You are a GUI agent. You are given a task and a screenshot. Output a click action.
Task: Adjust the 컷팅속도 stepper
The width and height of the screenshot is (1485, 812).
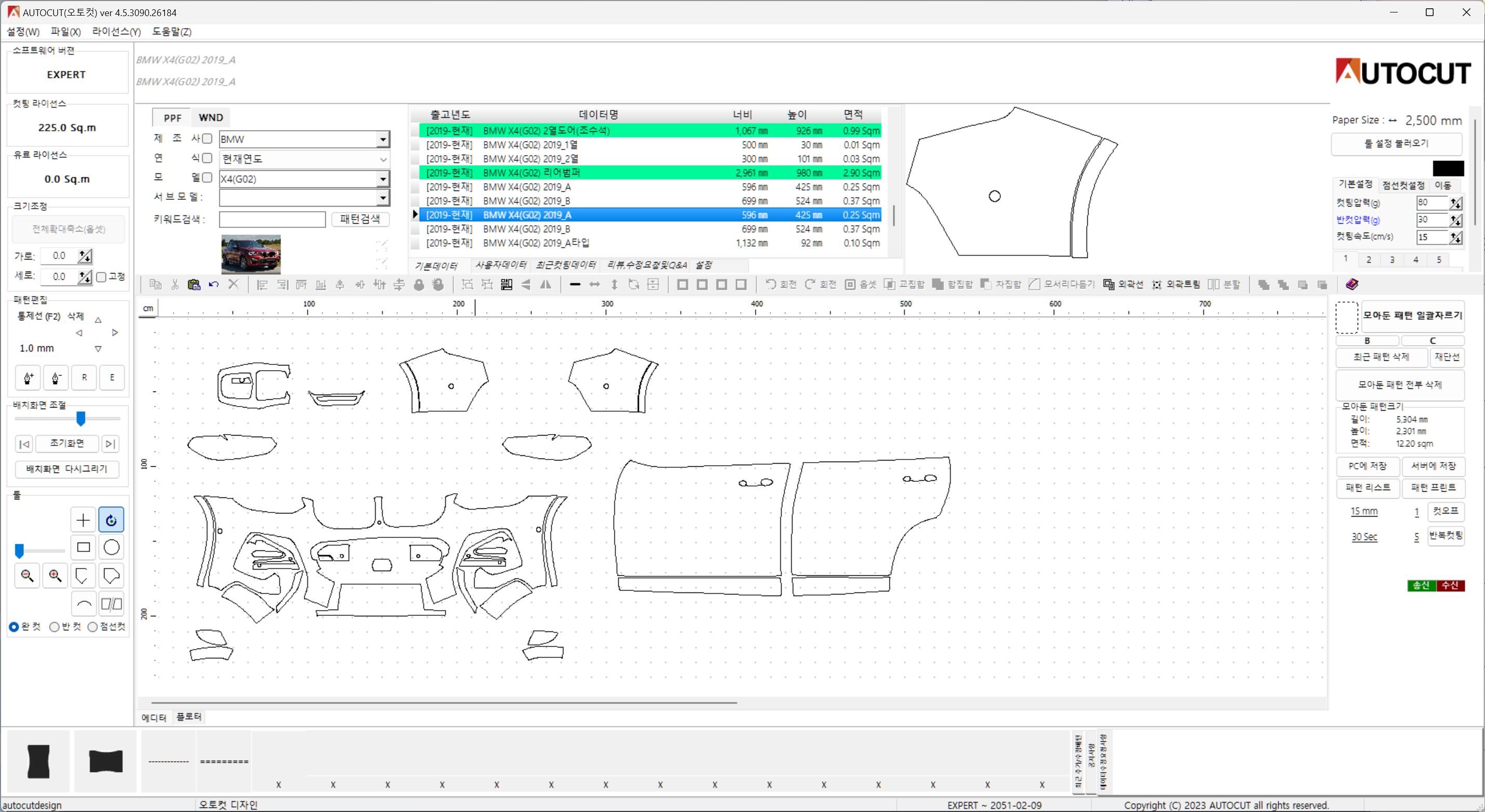(1455, 237)
